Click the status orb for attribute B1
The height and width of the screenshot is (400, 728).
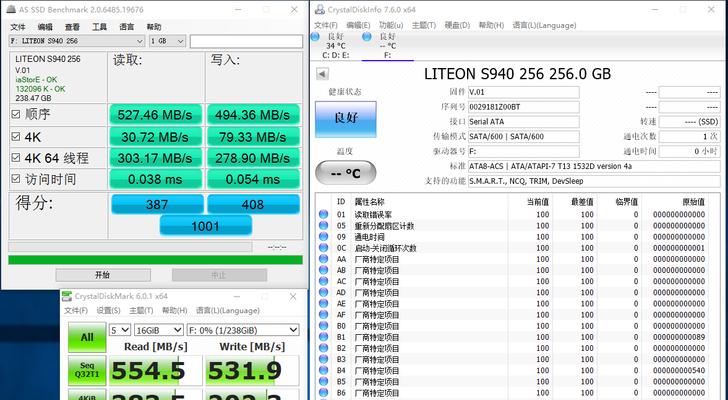click(x=324, y=337)
